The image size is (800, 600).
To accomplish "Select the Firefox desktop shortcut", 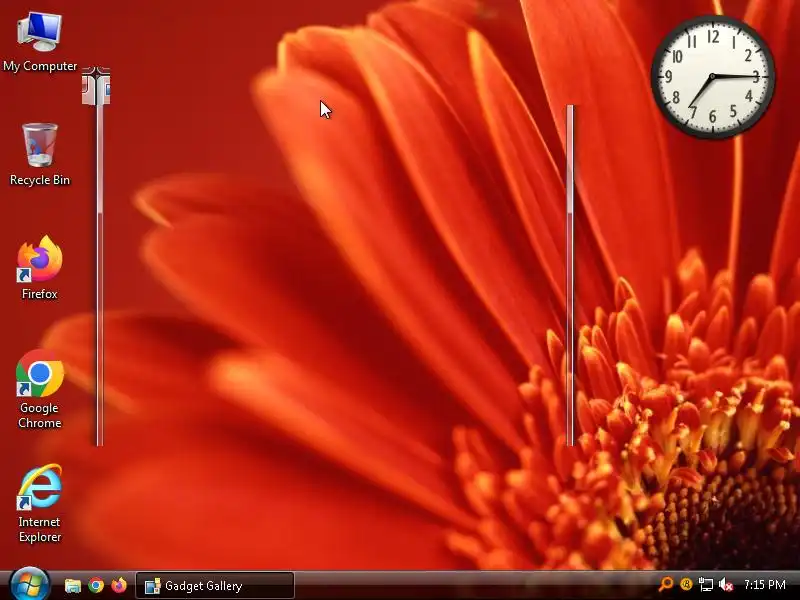I will (x=40, y=267).
